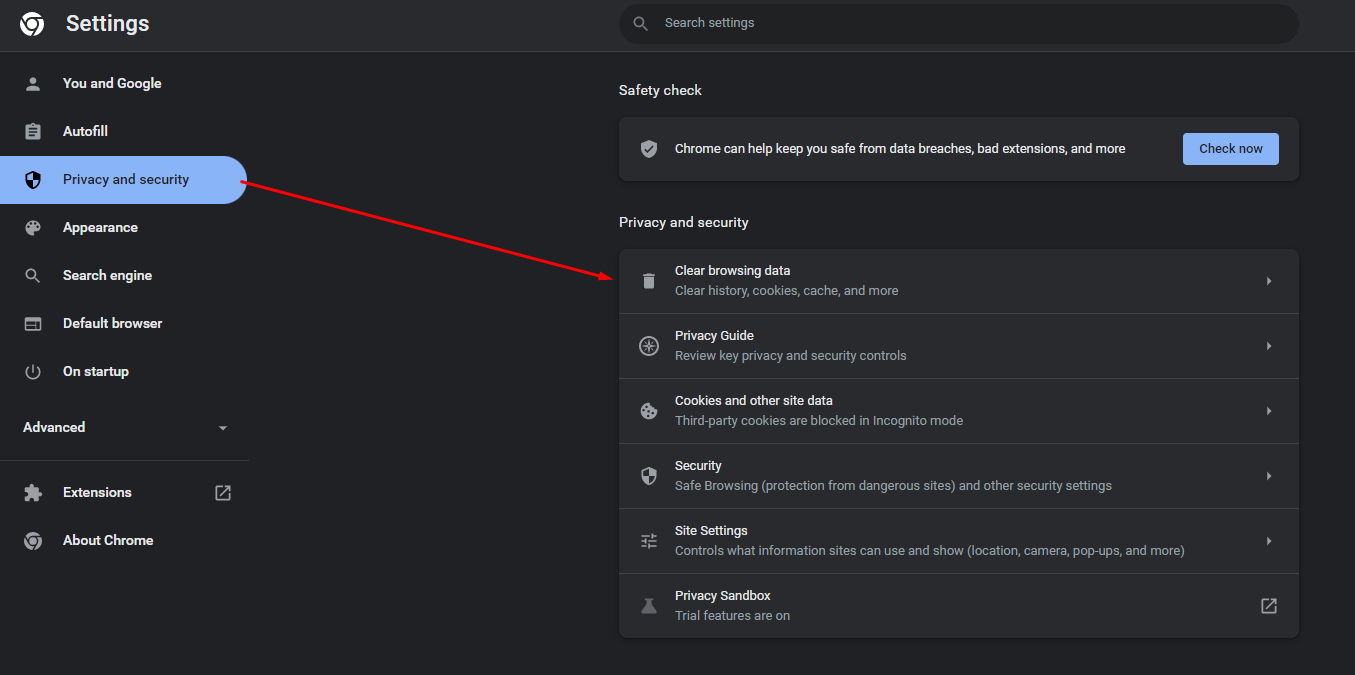
Task: Select Default browser in the sidebar
Action: (x=123, y=324)
